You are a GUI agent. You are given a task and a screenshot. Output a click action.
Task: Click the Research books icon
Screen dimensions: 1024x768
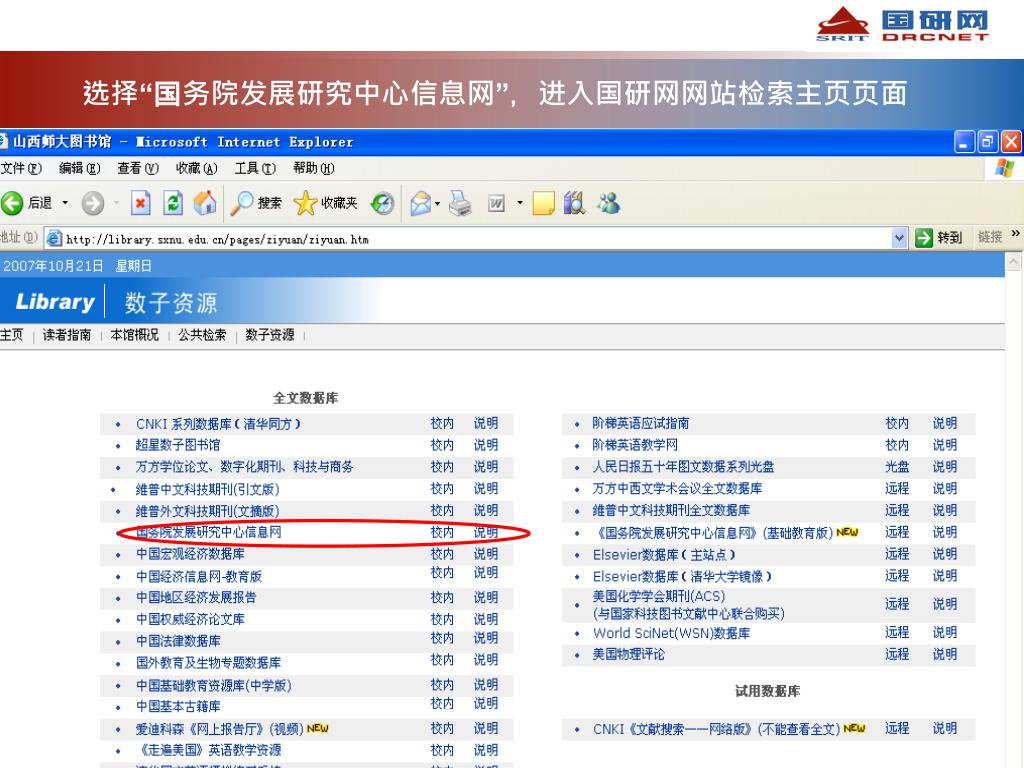pyautogui.click(x=574, y=203)
